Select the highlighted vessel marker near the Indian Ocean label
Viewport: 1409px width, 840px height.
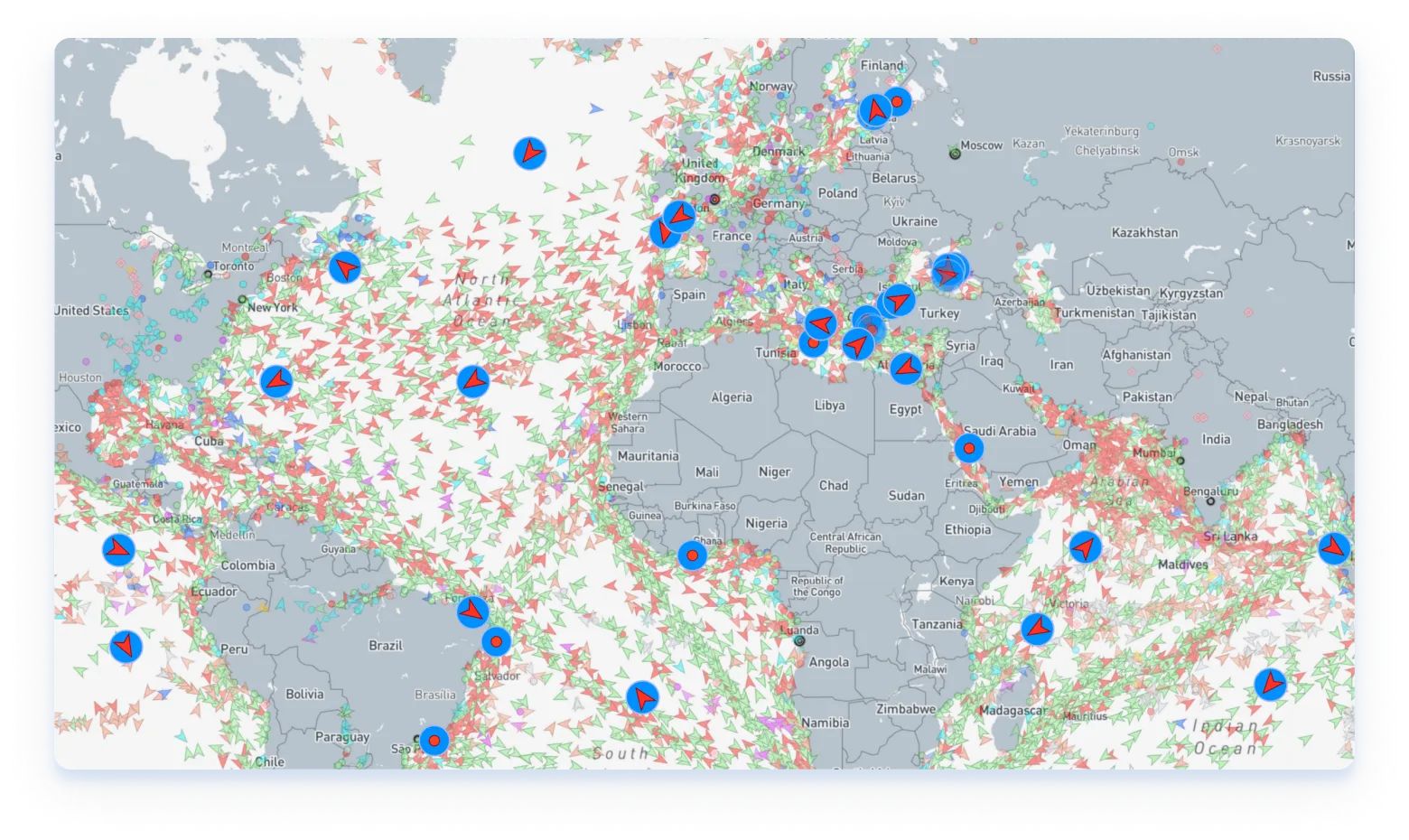pos(1271,685)
